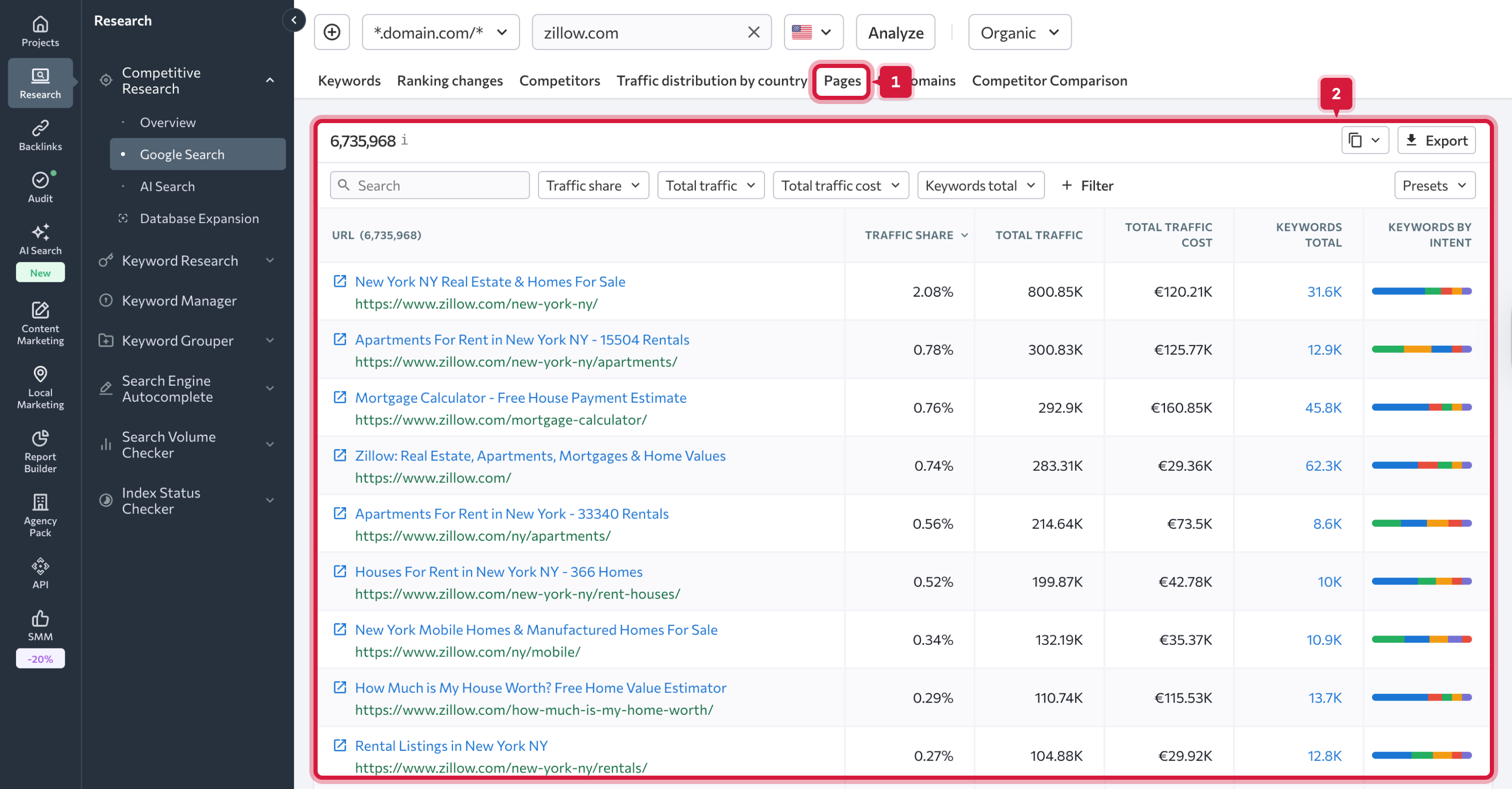Viewport: 1512px width, 789px height.
Task: Open external link for Mortgage Calculator page
Action: coord(340,398)
